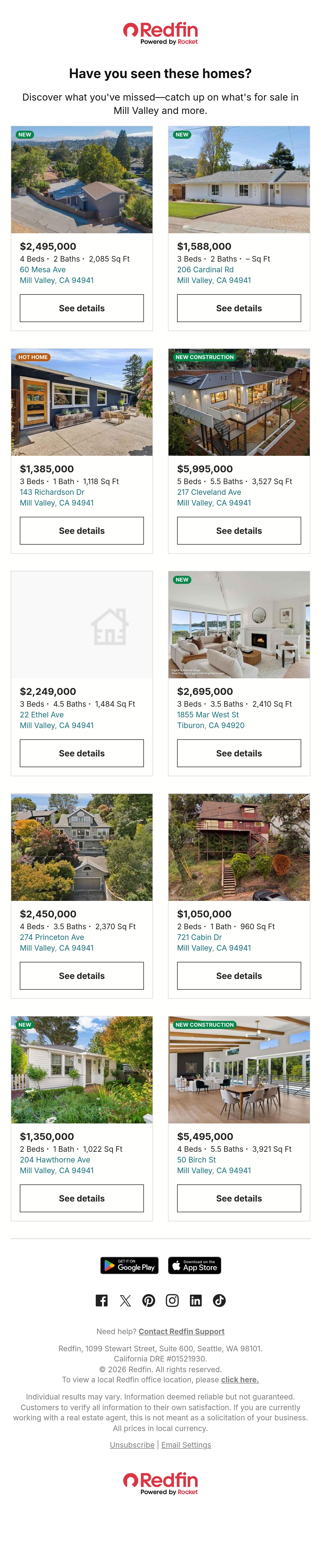Open the TikTok social icon

[x=219, y=1300]
